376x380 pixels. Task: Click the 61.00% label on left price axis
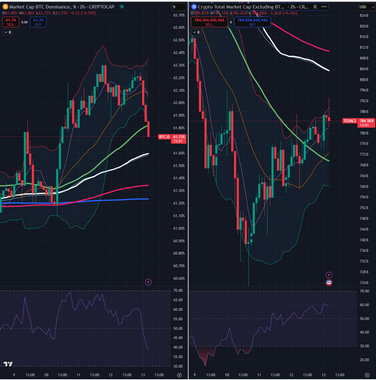179,228
